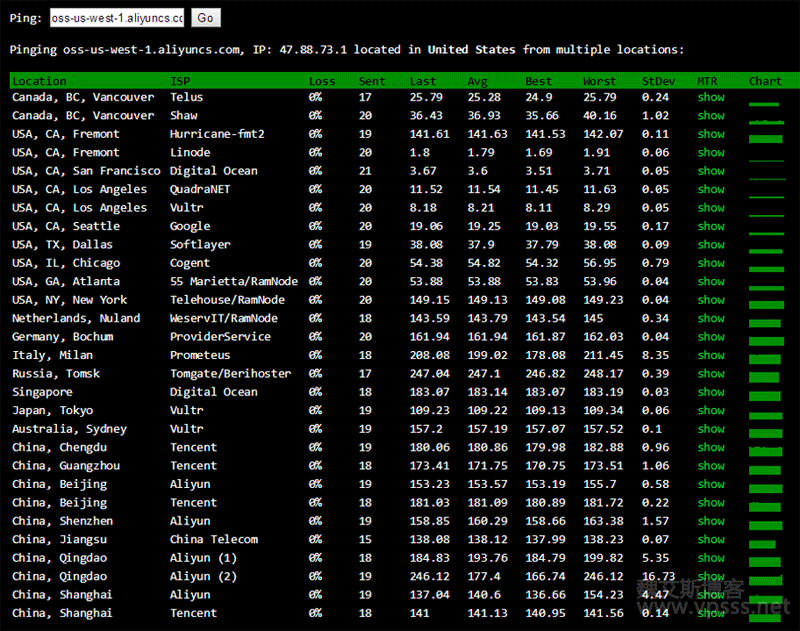Click latency chart bar for Hurricane-fmt2 row
The image size is (800, 631).
(765, 139)
